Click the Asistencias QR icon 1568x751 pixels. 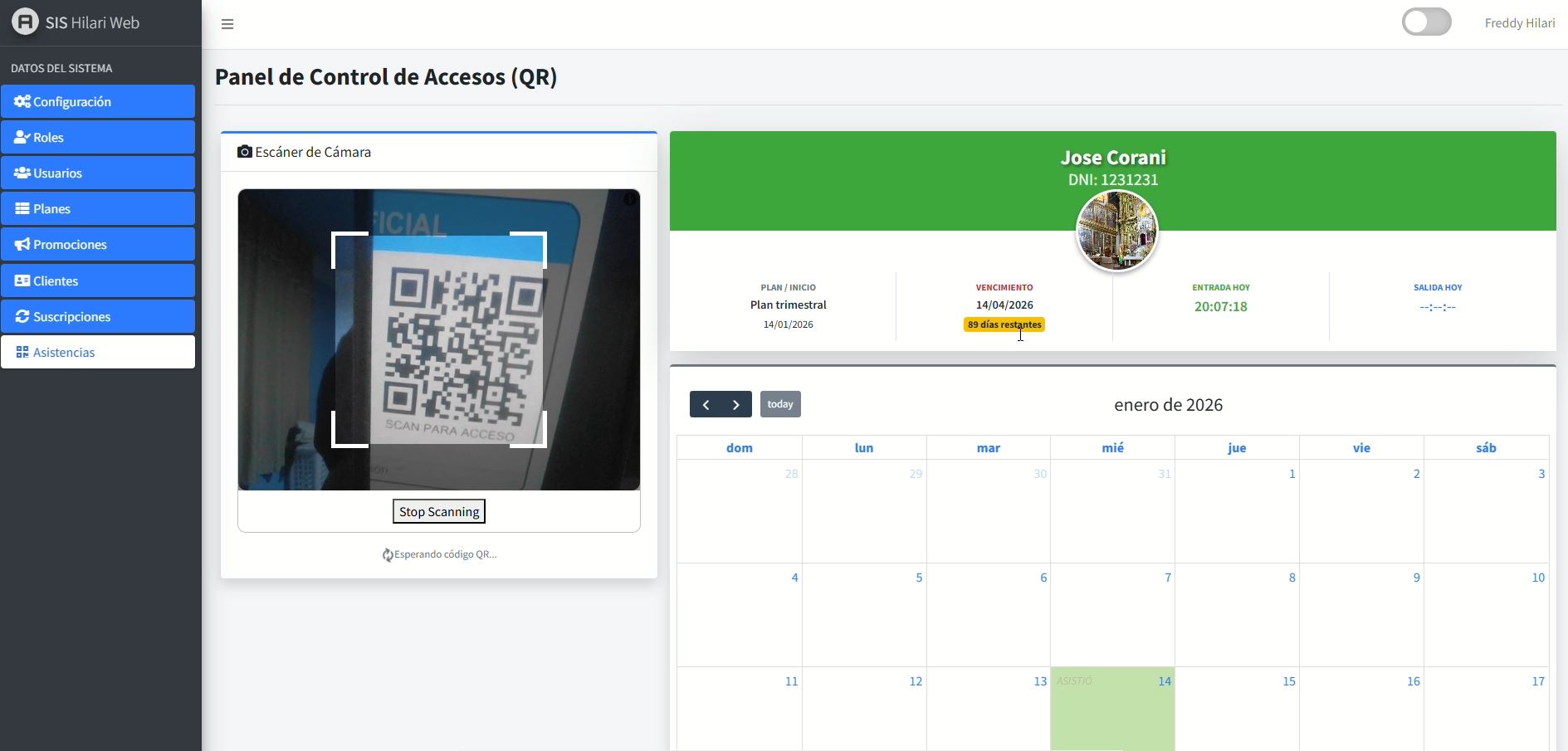pos(22,352)
